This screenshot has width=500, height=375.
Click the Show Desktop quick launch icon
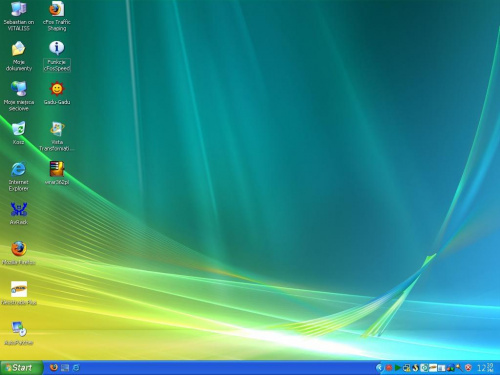pos(65,368)
